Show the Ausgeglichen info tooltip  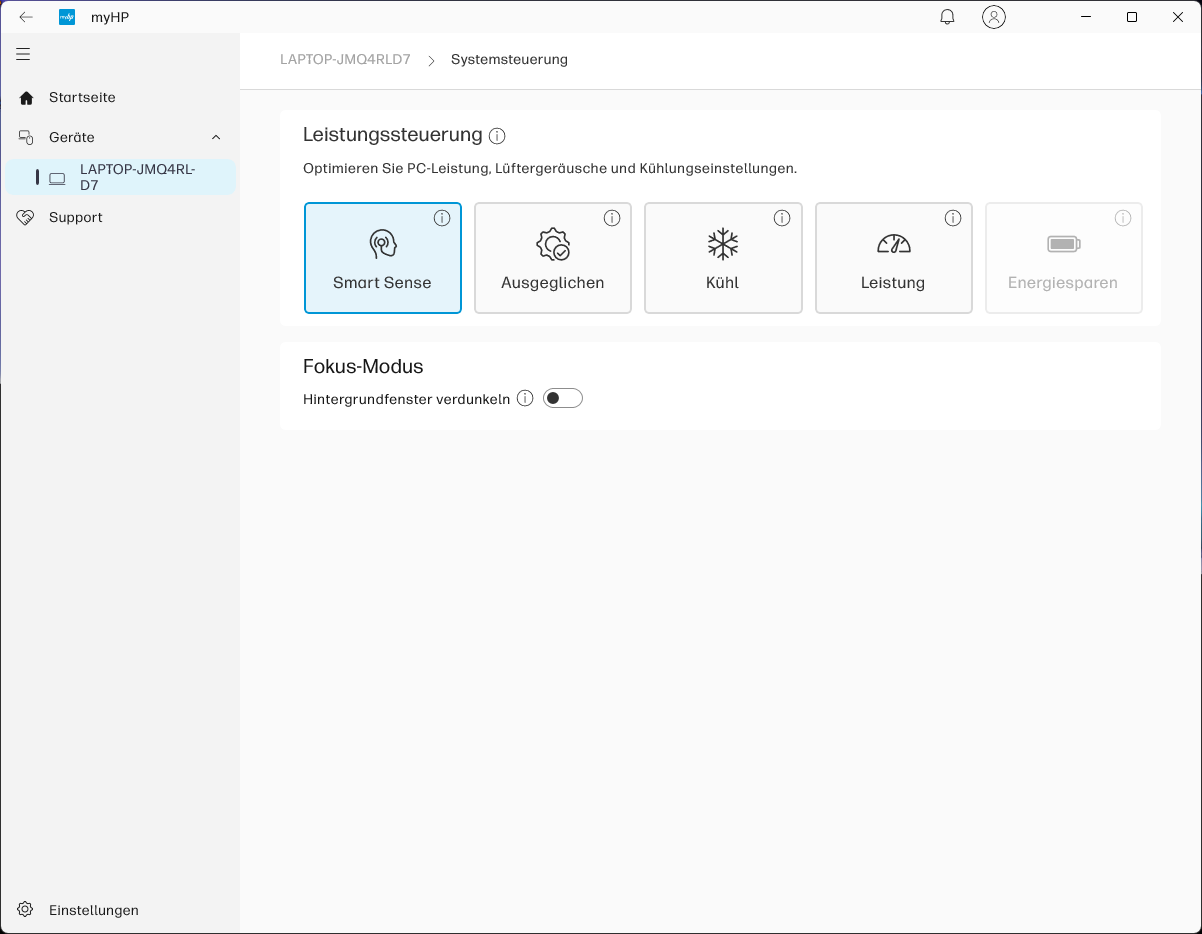612,218
